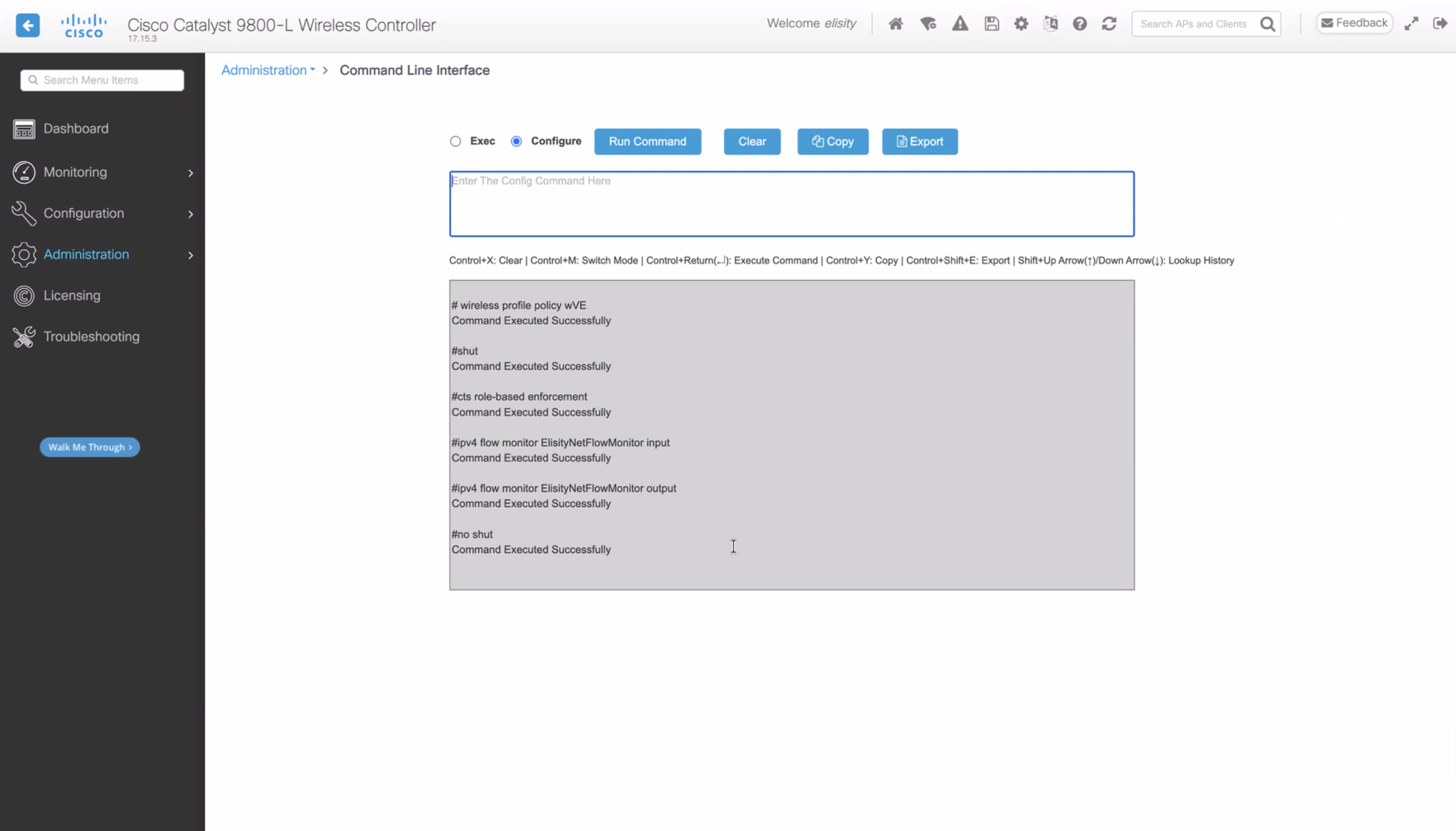1456x831 pixels.
Task: Click the 'Welcome elisity' username text
Action: pos(811,24)
